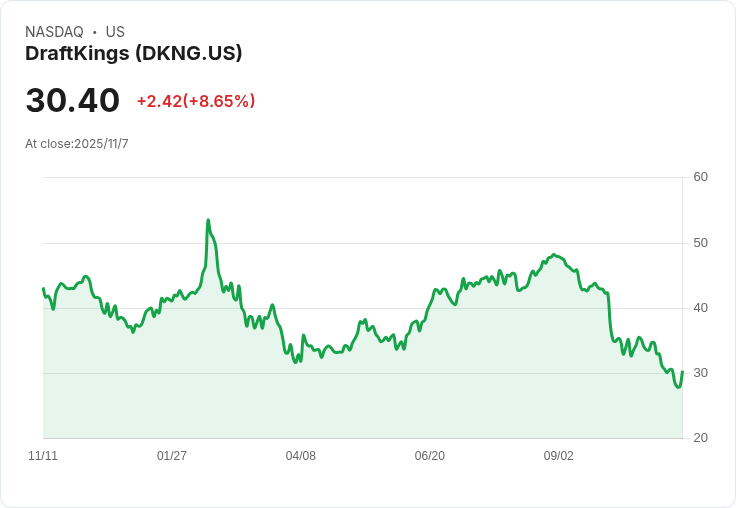Select the NASDAQ exchange label
This screenshot has height=508, width=736.
(54, 32)
